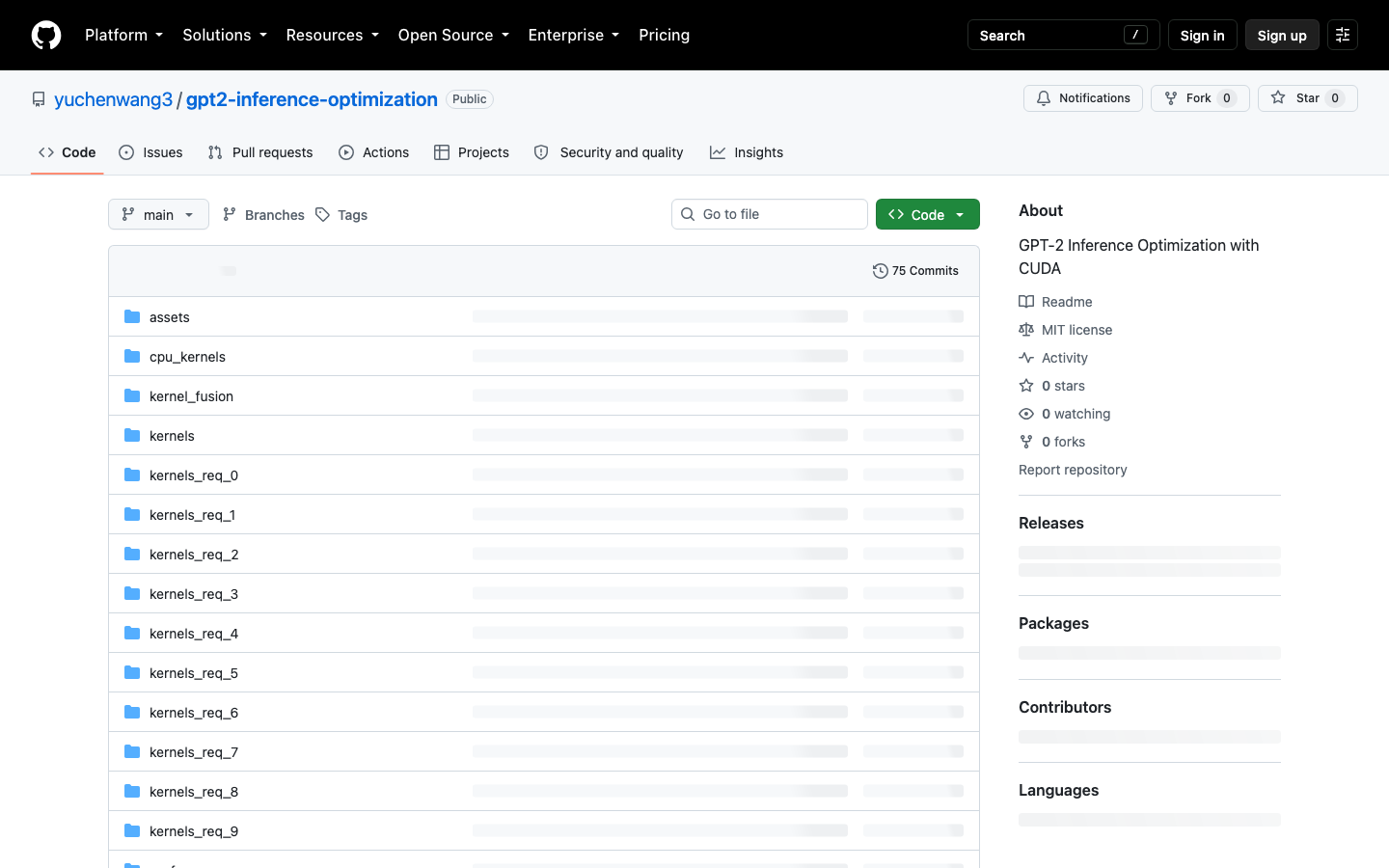Visit the Pricing page
Screen dimensions: 1389x868
coord(664,35)
